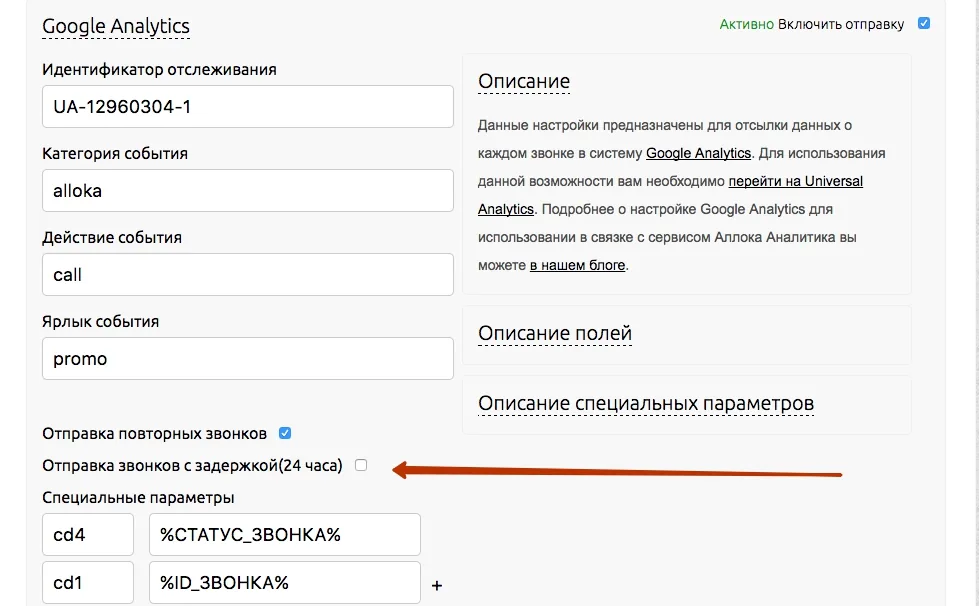
Task: Enable Отправка звонков с задержкой checkbox
Action: (361, 465)
